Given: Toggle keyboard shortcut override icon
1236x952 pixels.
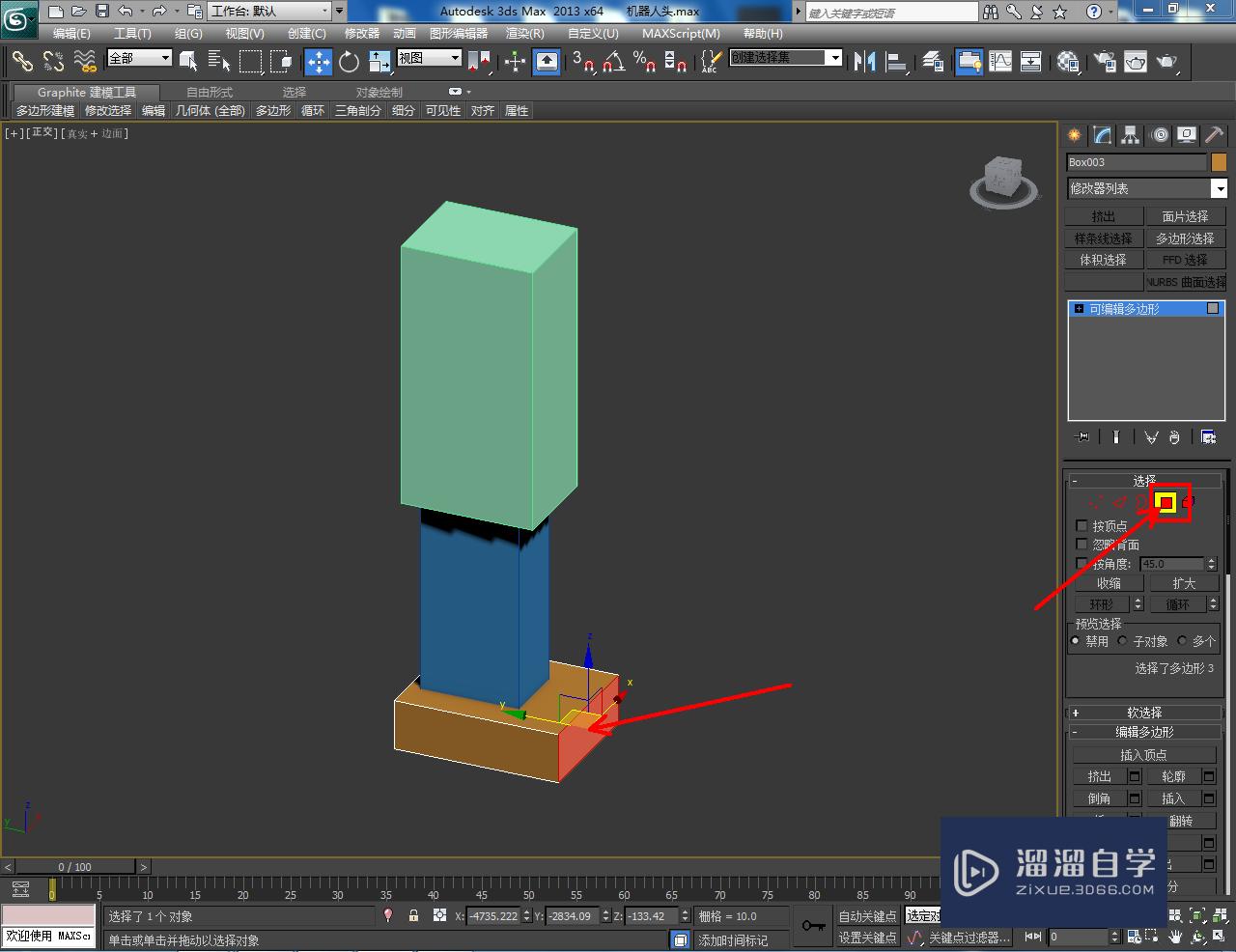Looking at the screenshot, I should tap(547, 61).
